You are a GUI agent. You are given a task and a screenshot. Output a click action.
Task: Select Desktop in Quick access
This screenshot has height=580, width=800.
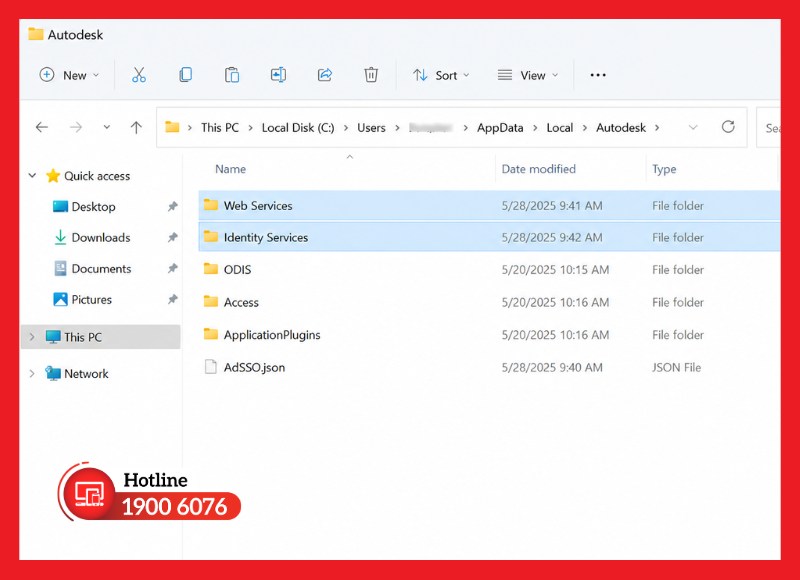click(x=93, y=207)
